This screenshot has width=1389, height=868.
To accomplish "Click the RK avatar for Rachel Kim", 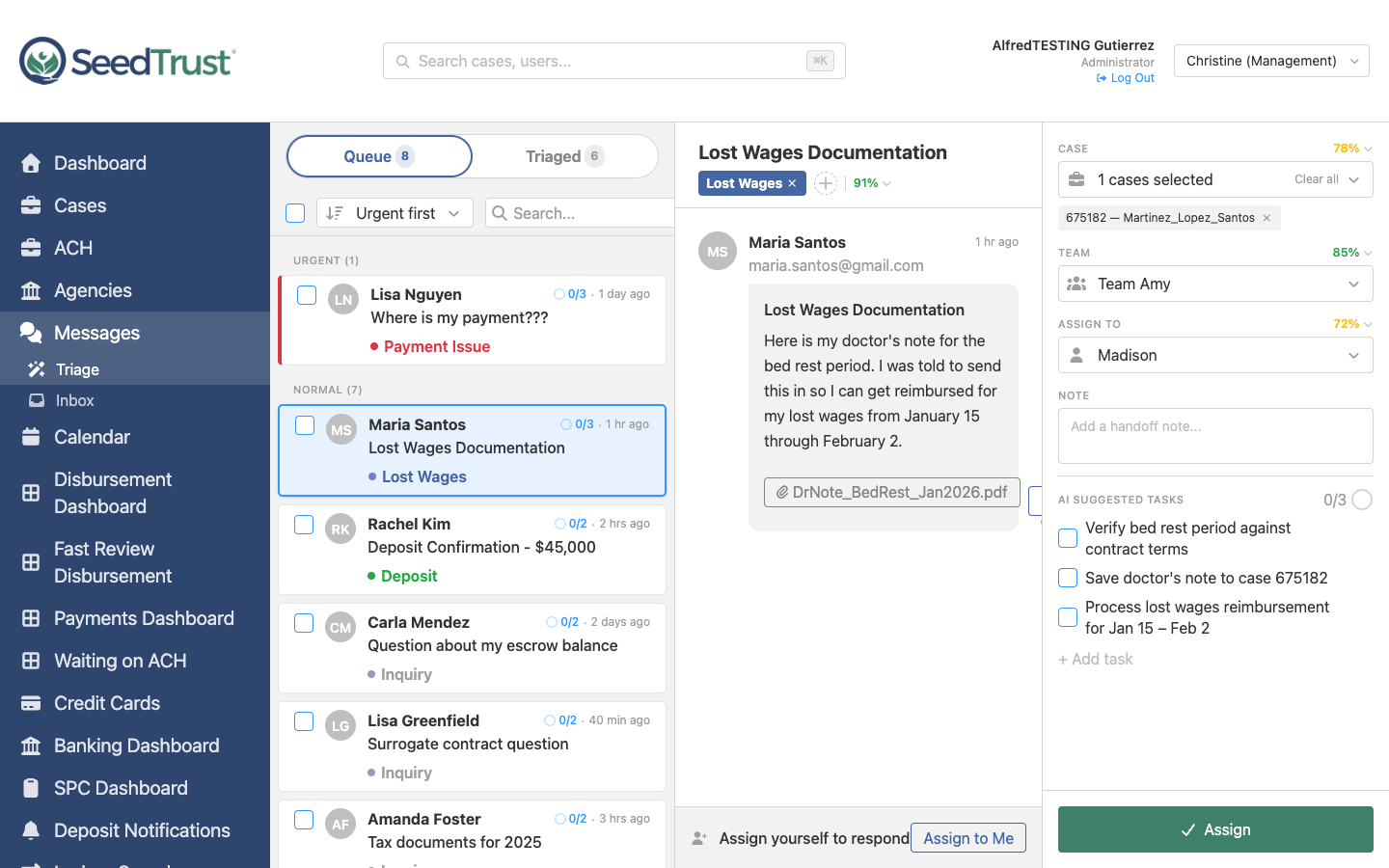I will (340, 529).
